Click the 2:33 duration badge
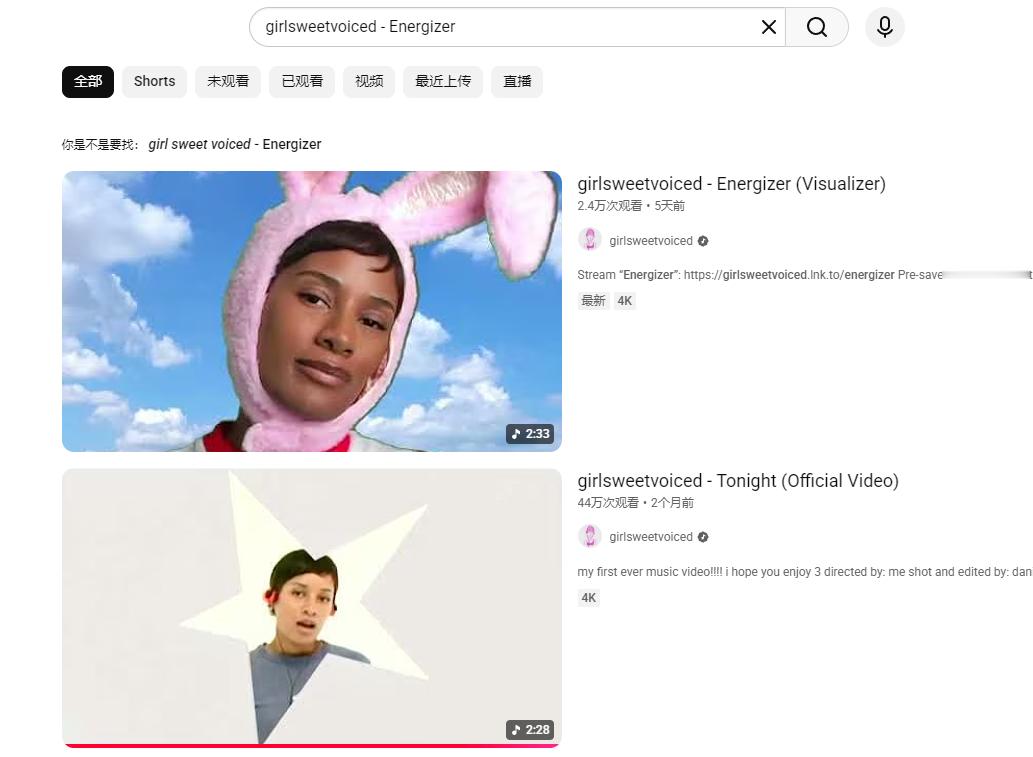Viewport: 1033px width, 757px height. [x=530, y=434]
